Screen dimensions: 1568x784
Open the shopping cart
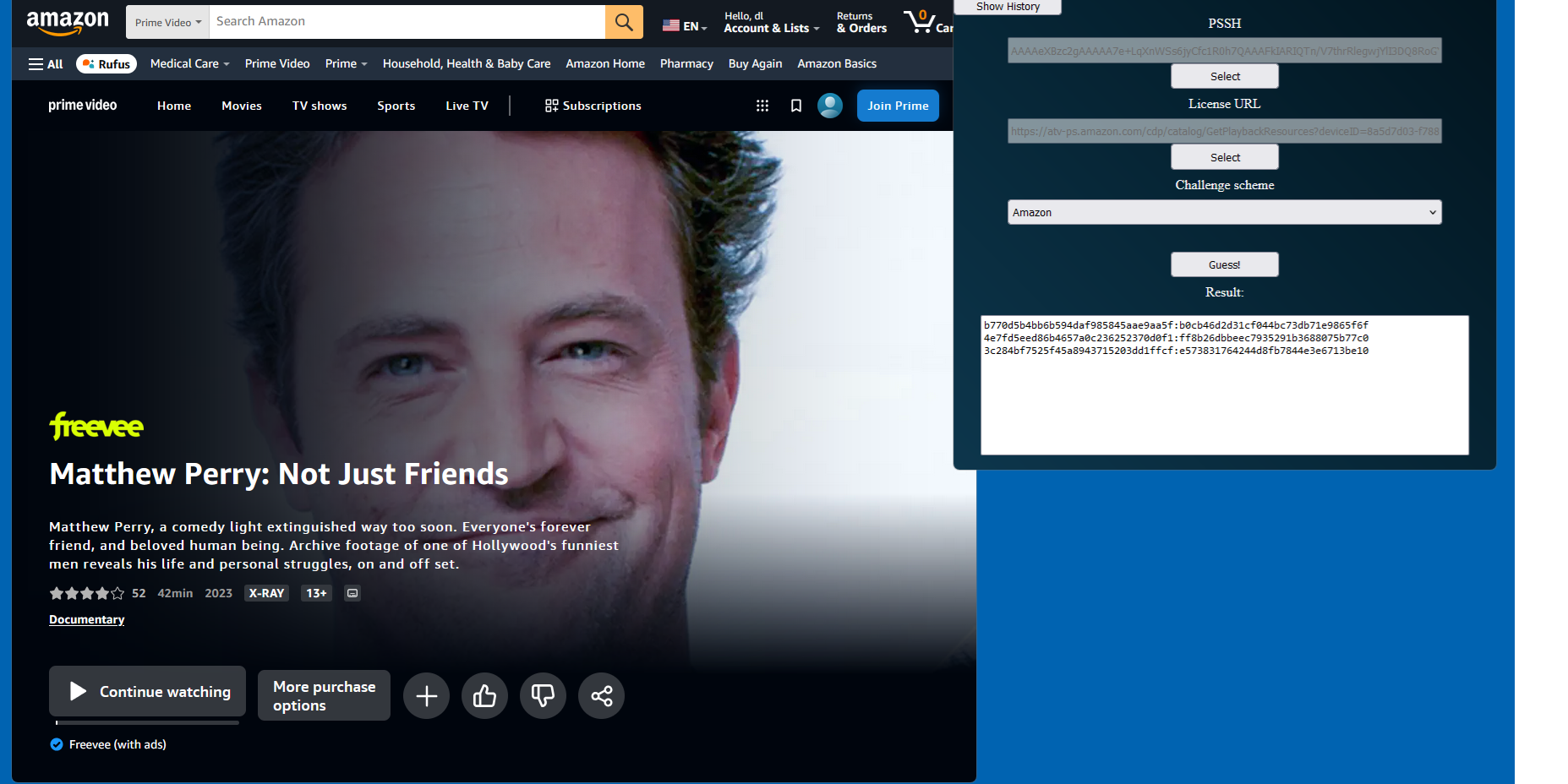[x=927, y=22]
